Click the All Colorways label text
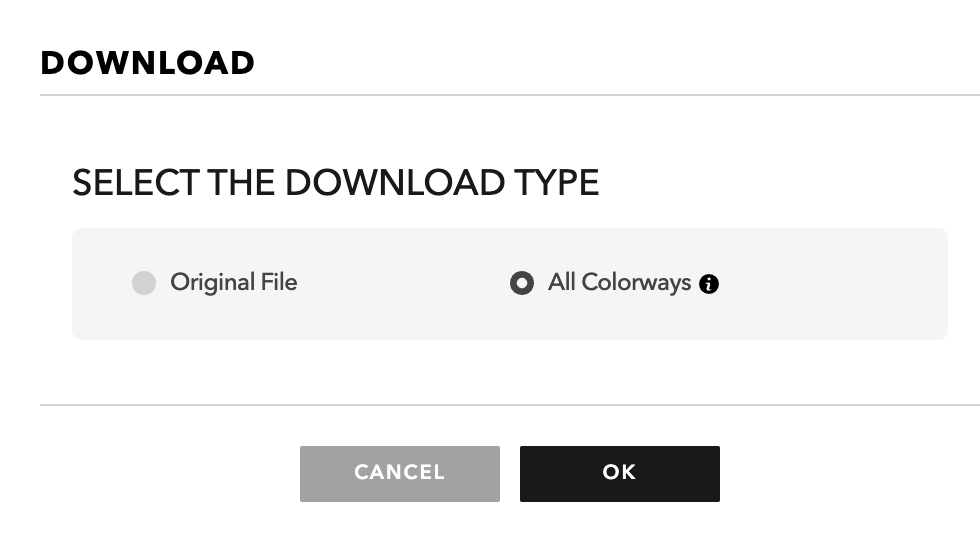This screenshot has width=980, height=548. [x=619, y=282]
